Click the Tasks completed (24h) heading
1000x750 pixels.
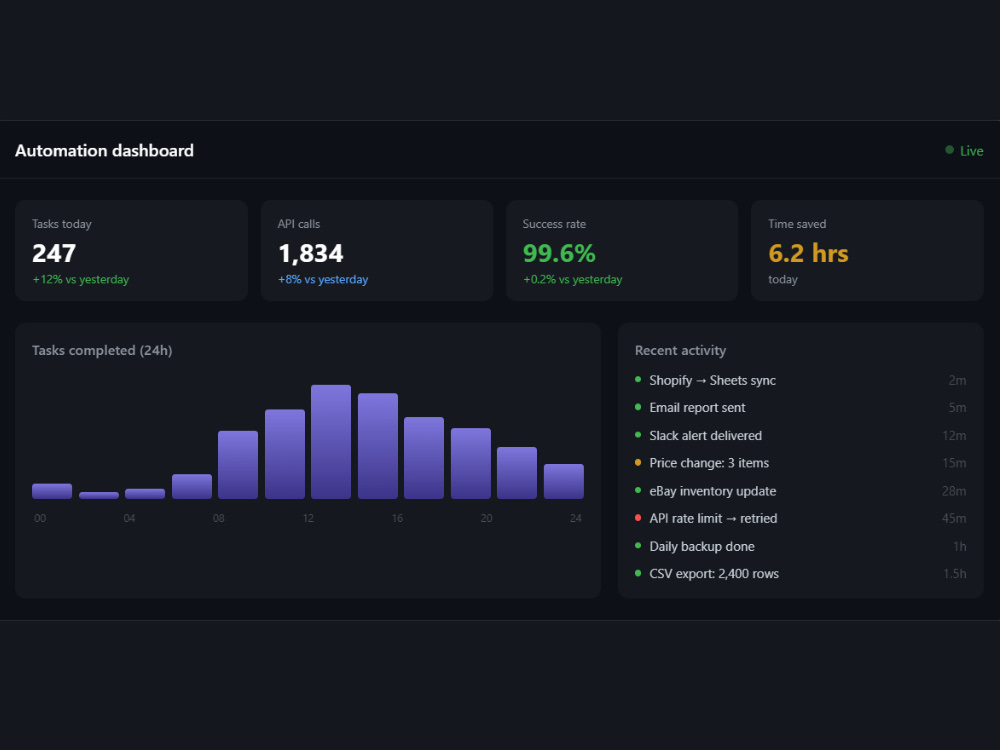click(102, 350)
